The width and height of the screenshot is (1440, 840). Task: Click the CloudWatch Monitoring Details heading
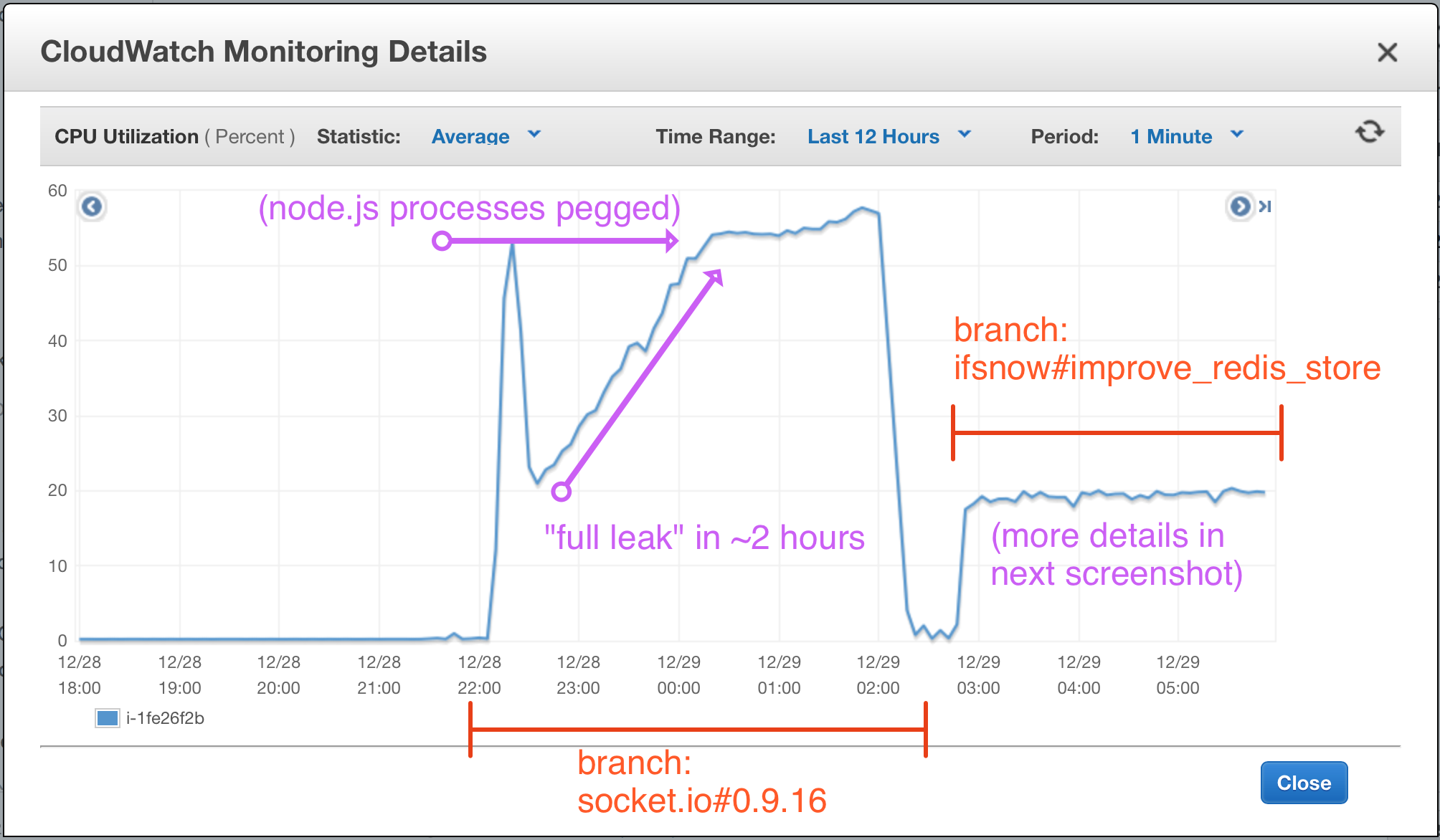point(263,52)
